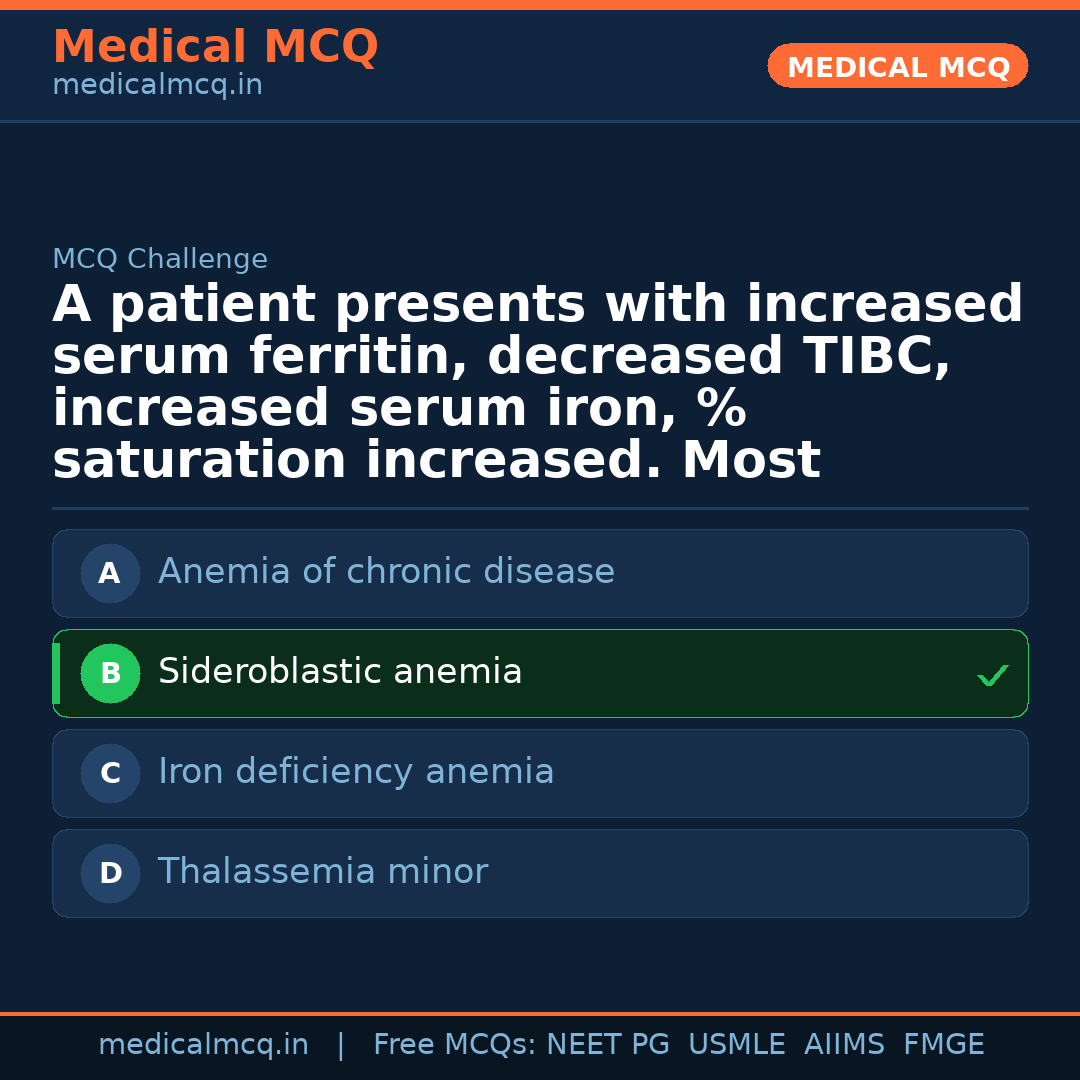
Task: Click the "Free MCQs:" footer label
Action: [455, 1045]
